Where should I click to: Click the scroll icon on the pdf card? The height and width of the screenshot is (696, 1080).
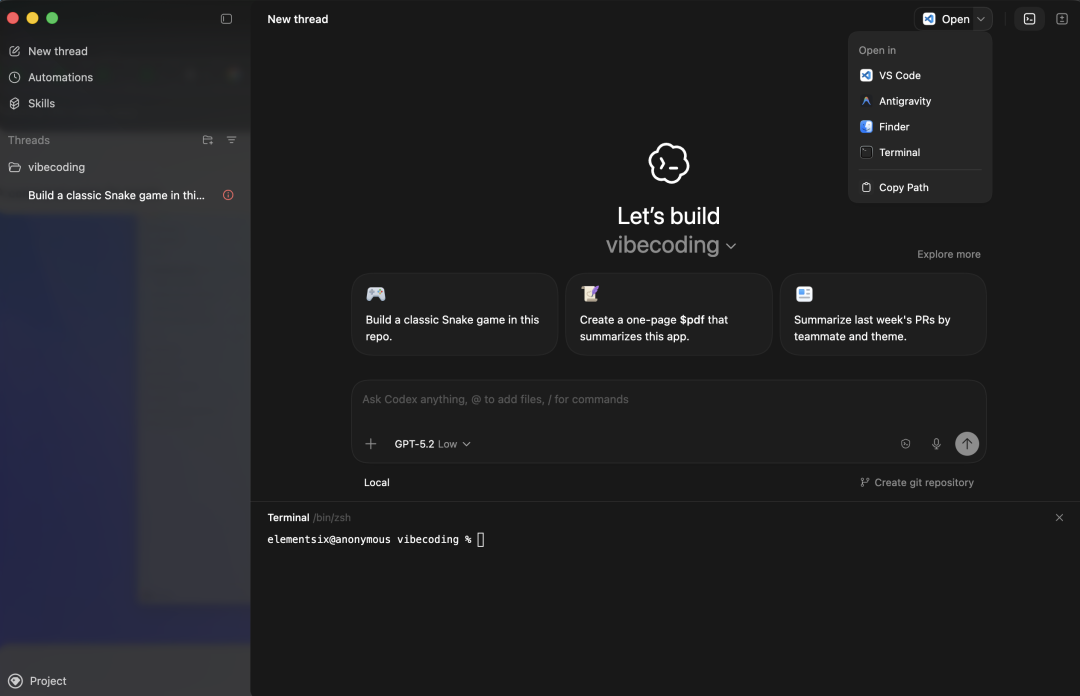(x=590, y=294)
